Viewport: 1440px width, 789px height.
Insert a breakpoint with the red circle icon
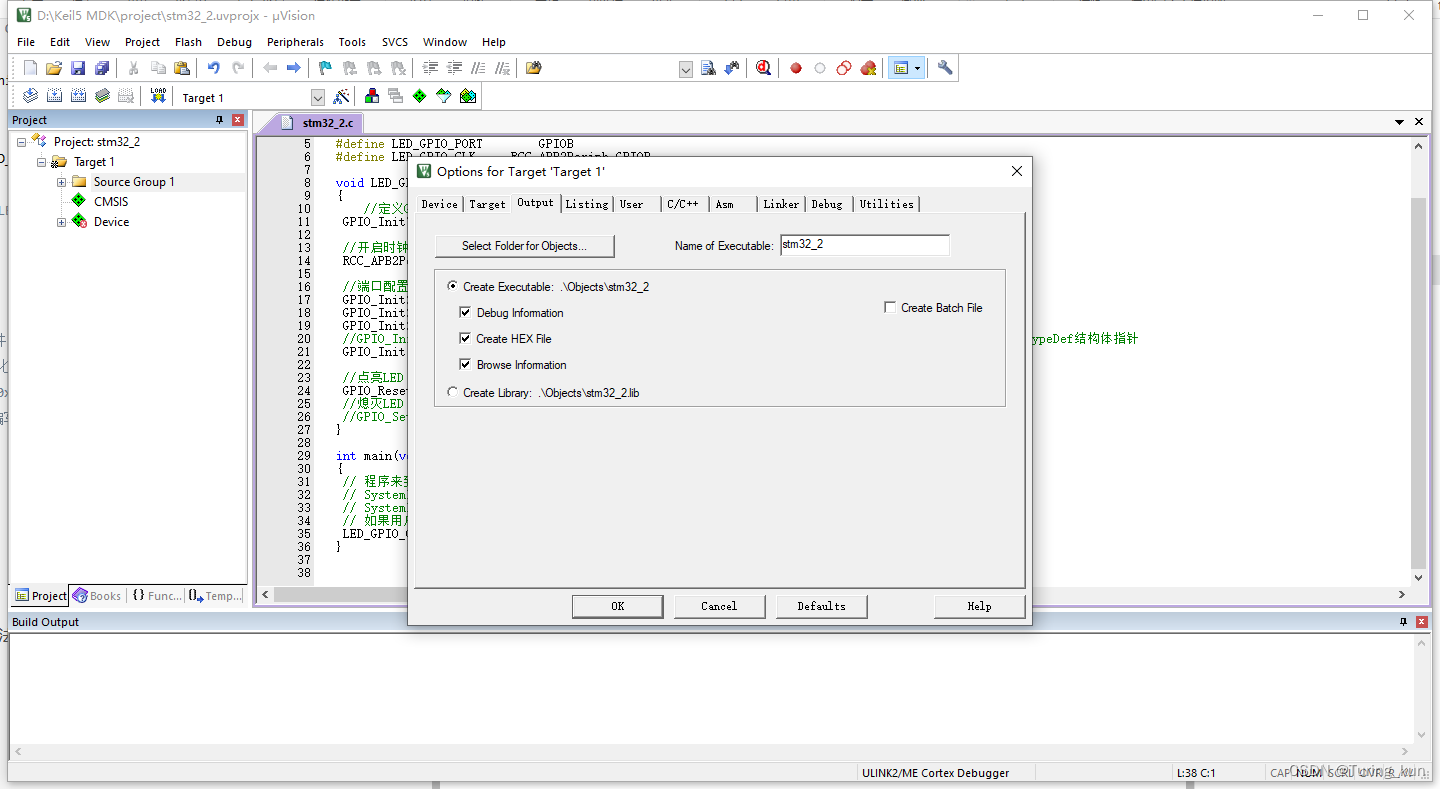796,68
